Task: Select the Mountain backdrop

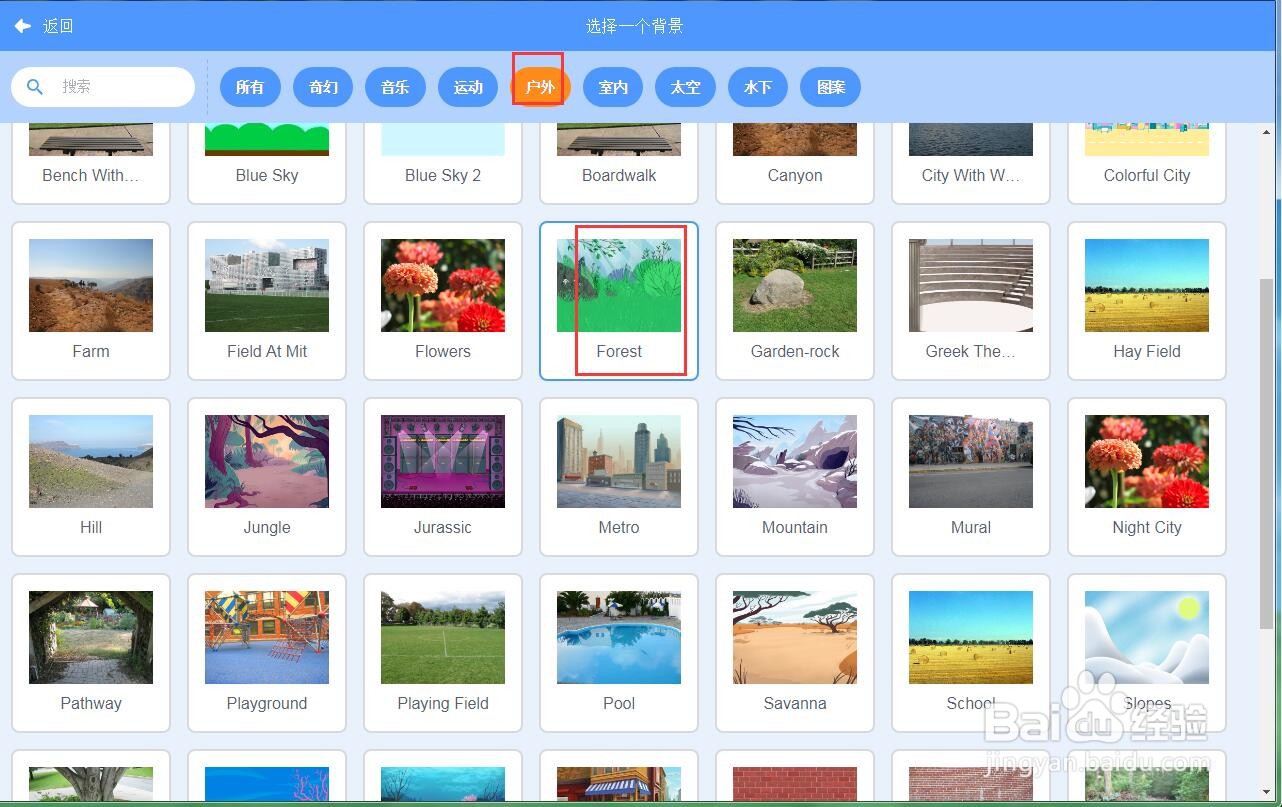Action: pyautogui.click(x=795, y=477)
